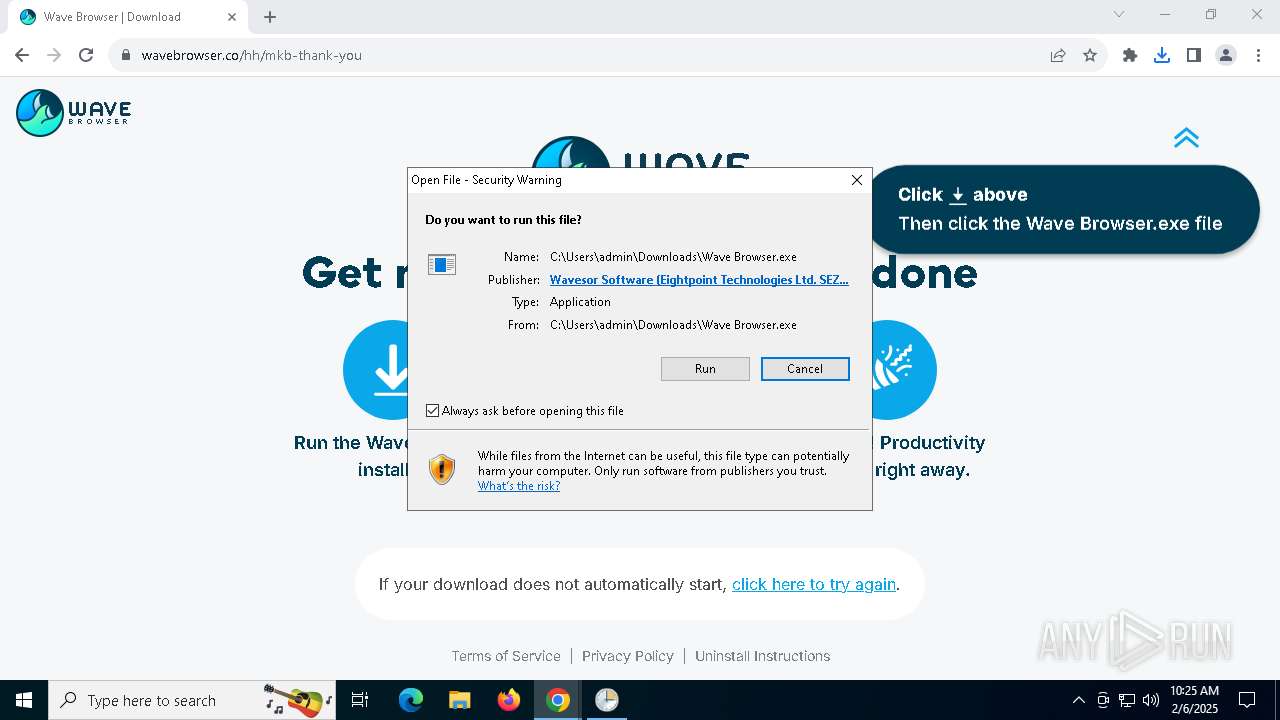Click the dialog file Name path text
The image size is (1280, 720).
673,257
